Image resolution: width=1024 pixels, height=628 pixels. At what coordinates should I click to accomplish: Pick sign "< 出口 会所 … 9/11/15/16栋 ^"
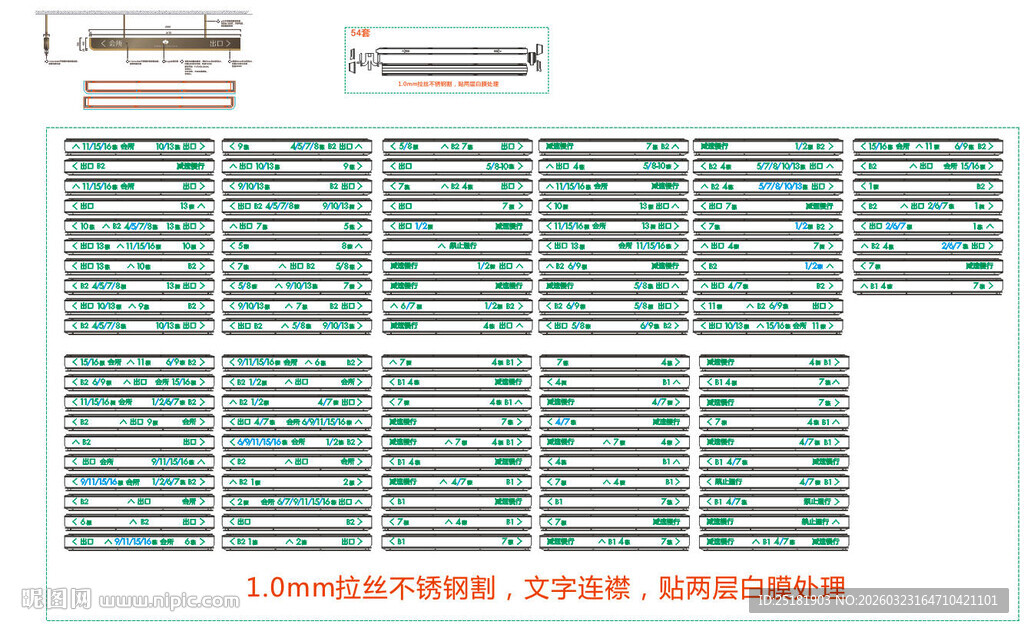138,463
